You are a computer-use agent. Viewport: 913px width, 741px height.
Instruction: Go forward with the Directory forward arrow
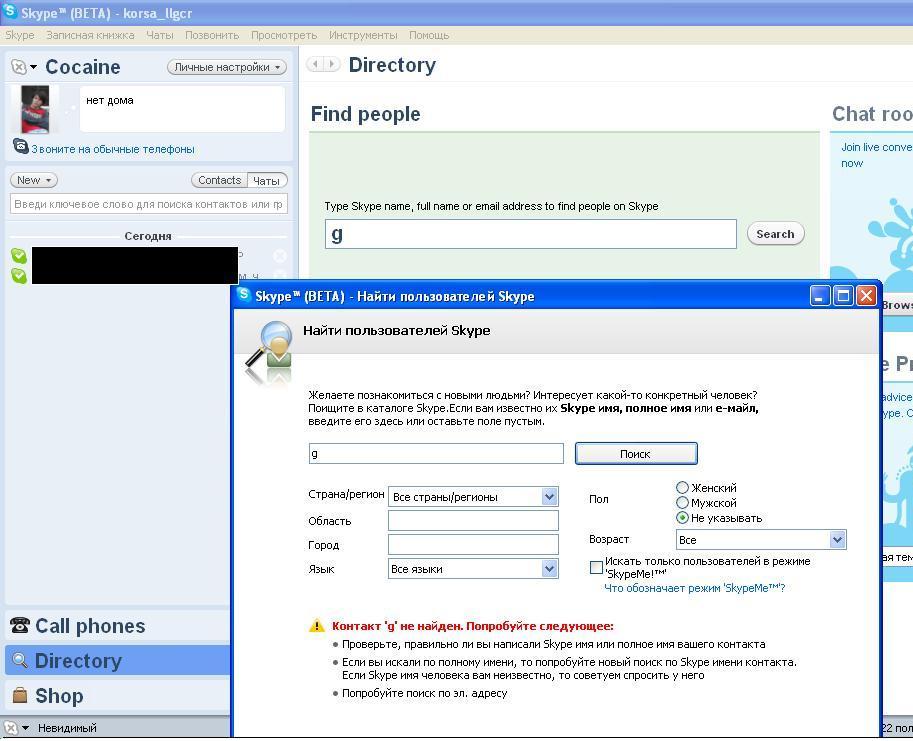(x=332, y=63)
